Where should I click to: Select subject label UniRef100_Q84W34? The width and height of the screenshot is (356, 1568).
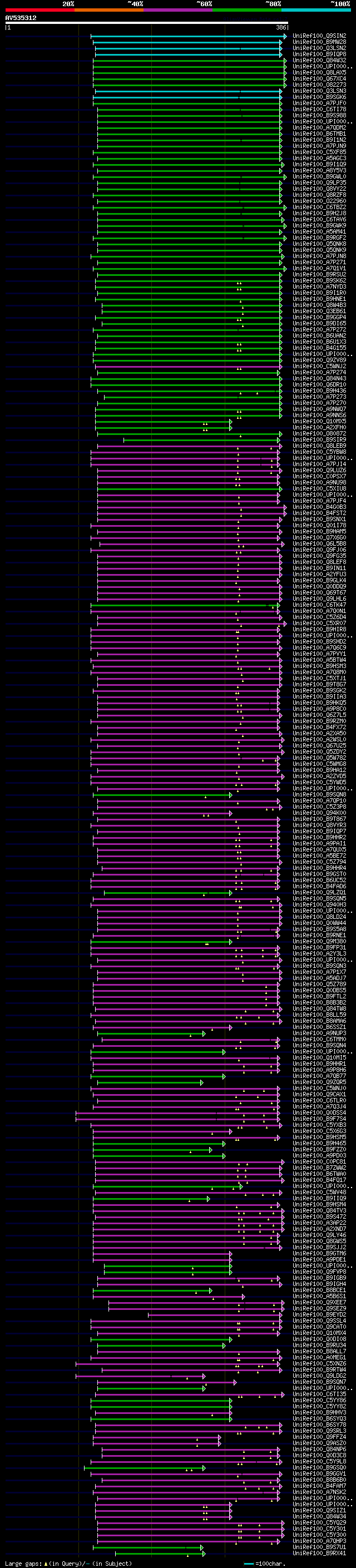319,1516
